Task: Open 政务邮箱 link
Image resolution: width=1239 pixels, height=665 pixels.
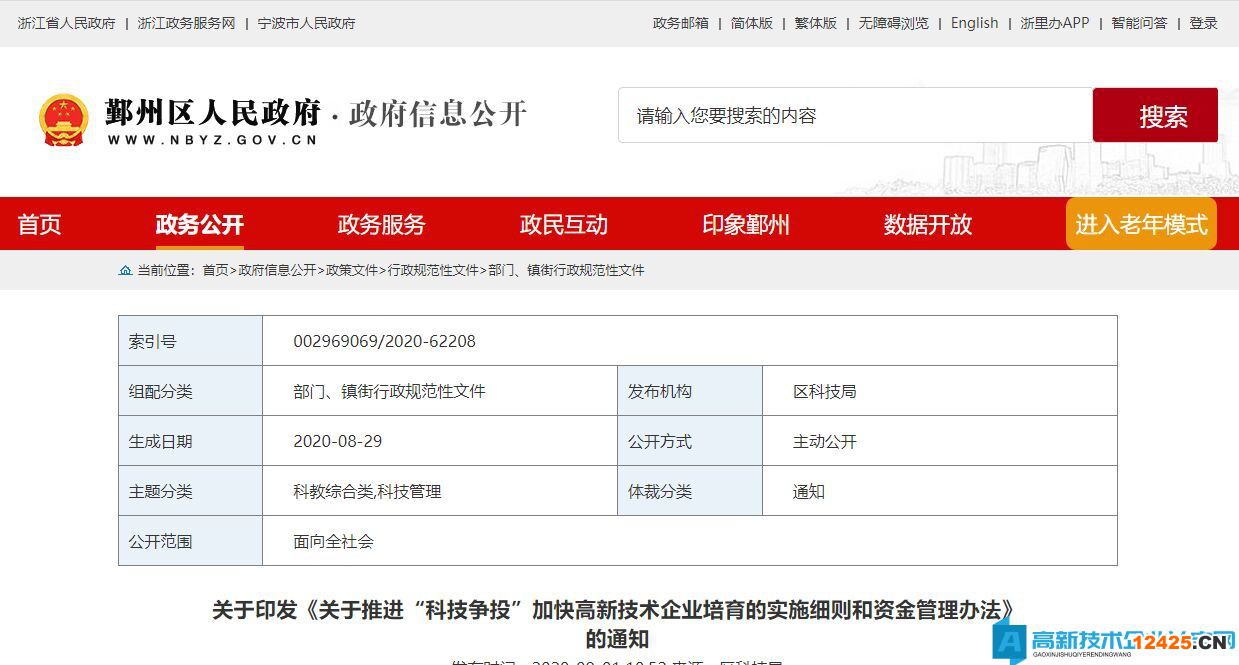Action: (x=681, y=23)
